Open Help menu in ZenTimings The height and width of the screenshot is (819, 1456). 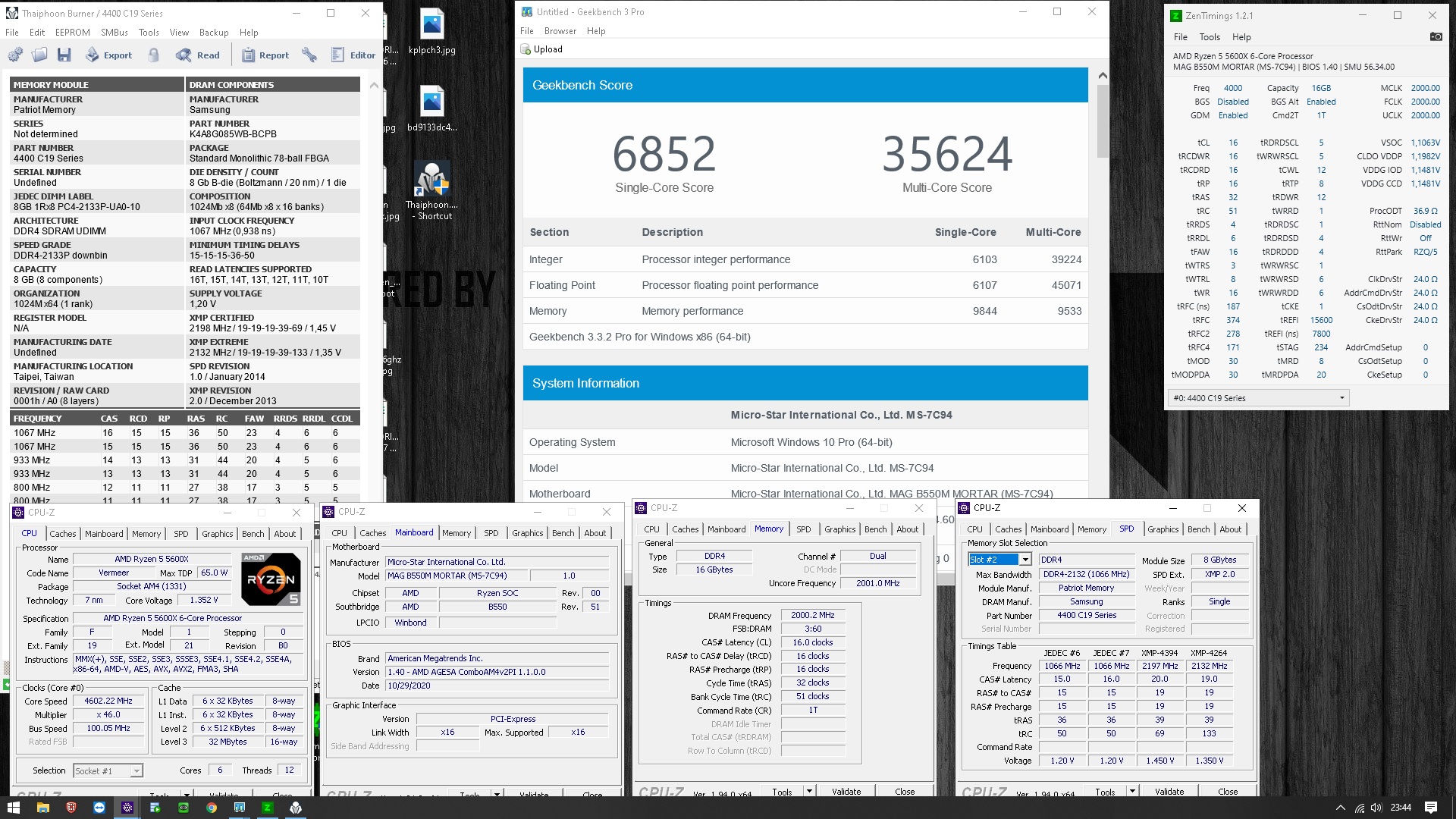pyautogui.click(x=1241, y=37)
